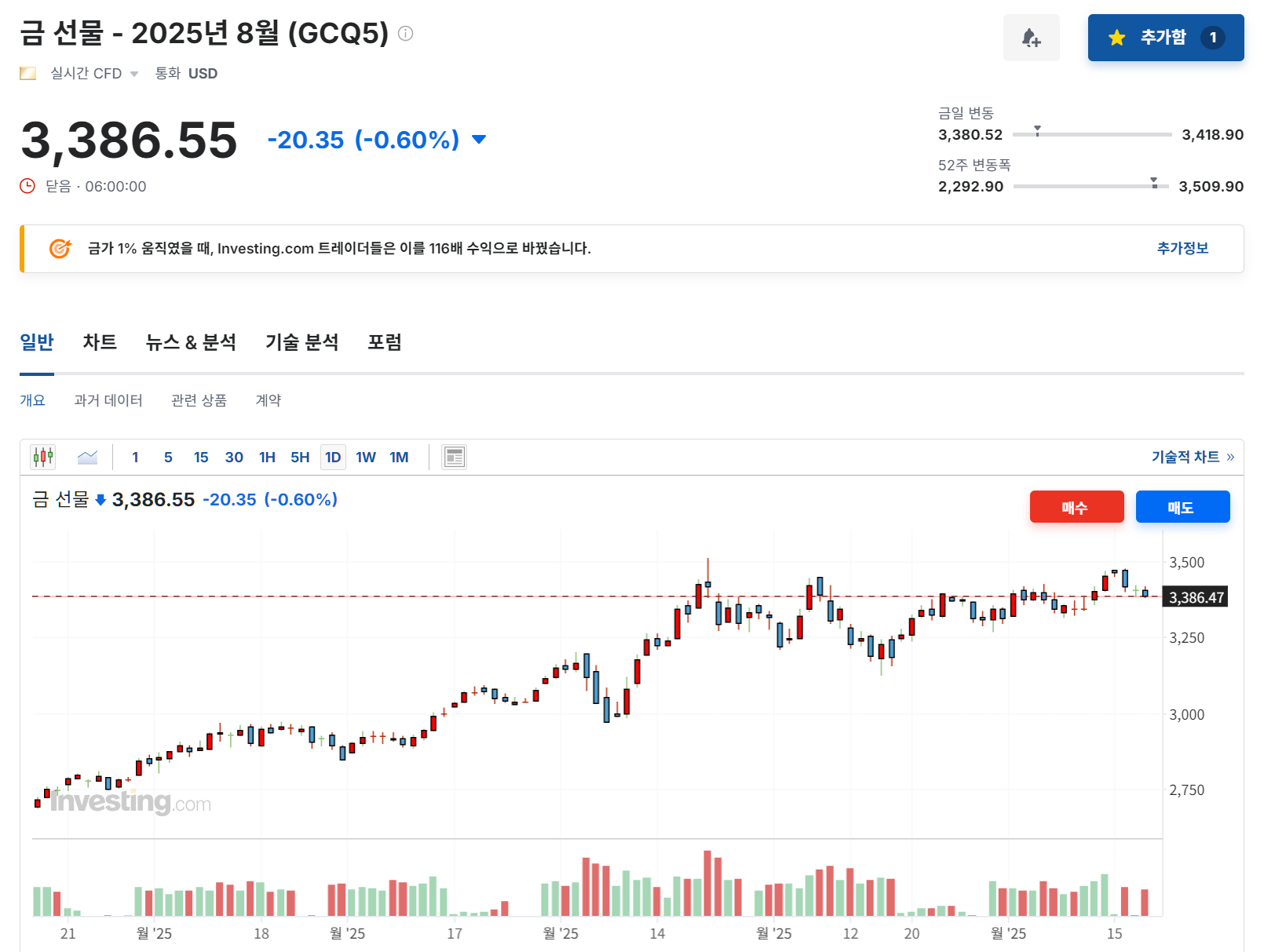The height and width of the screenshot is (952, 1264).
Task: Click the red 매수 button
Action: pyautogui.click(x=1076, y=506)
